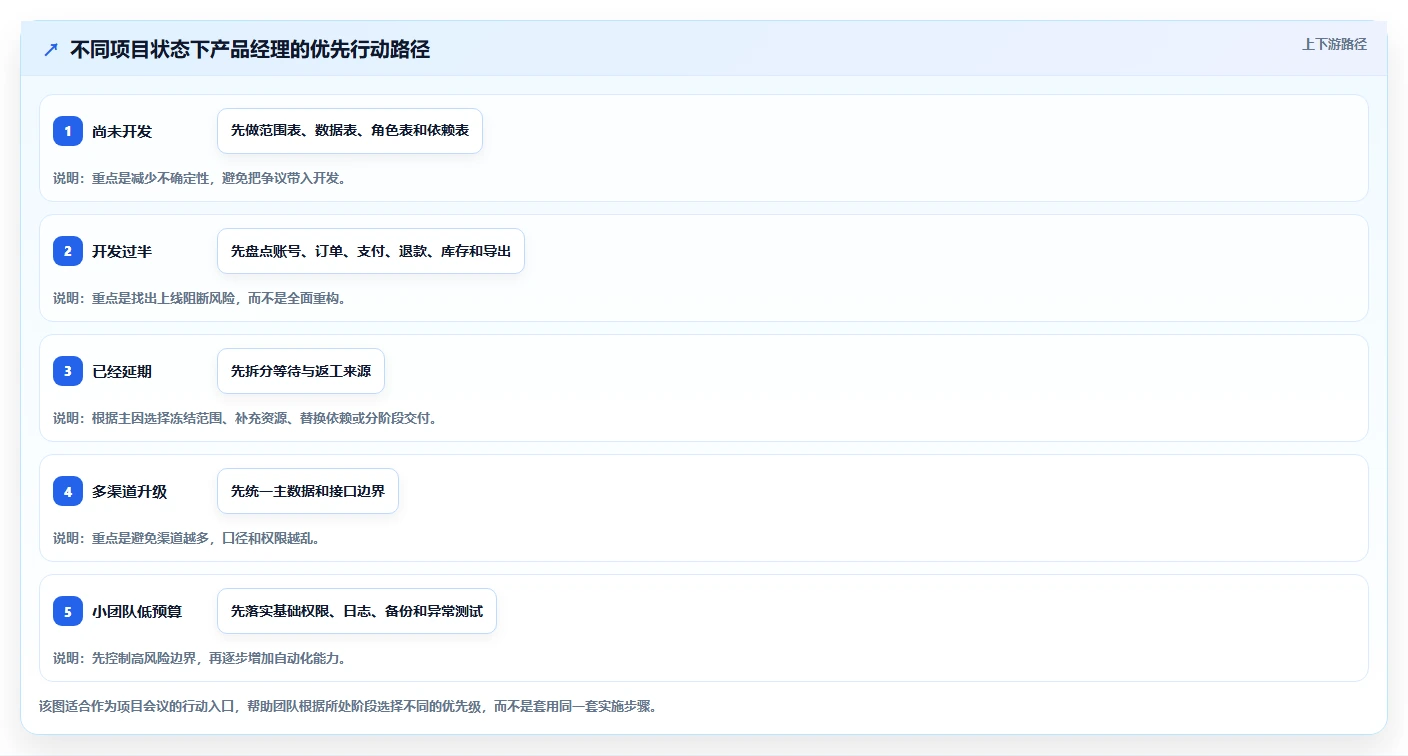Click the arrow icon beside the title

tap(51, 49)
